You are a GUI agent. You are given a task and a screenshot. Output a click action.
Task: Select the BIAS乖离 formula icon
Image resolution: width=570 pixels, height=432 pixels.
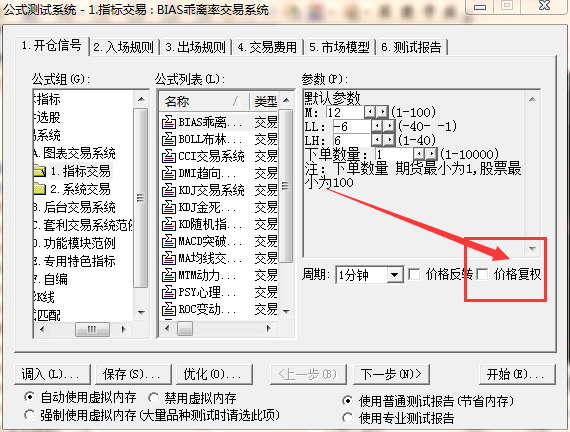tap(169, 122)
